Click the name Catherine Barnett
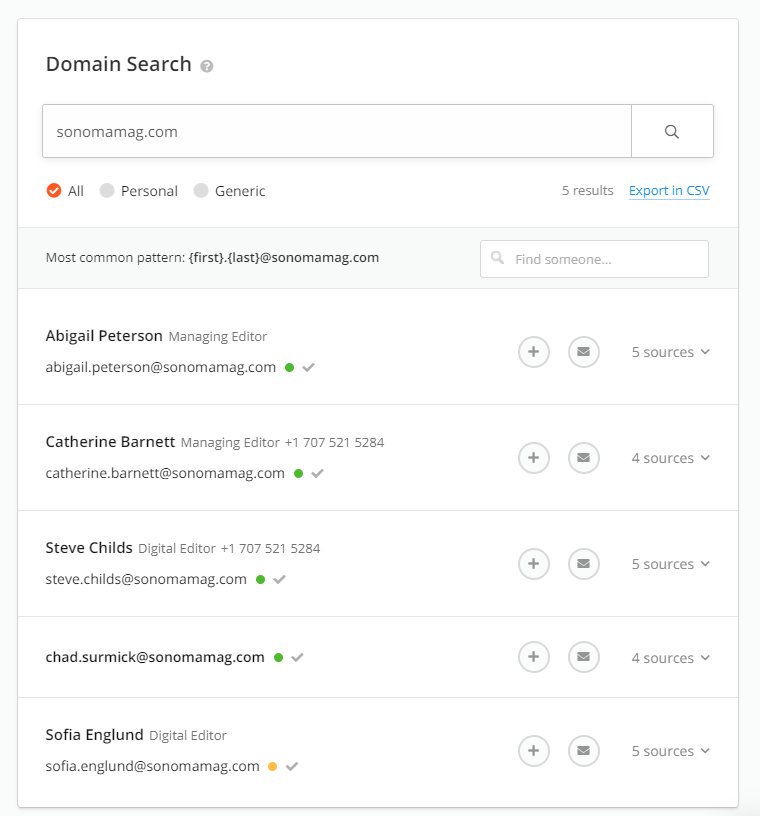 (x=110, y=442)
